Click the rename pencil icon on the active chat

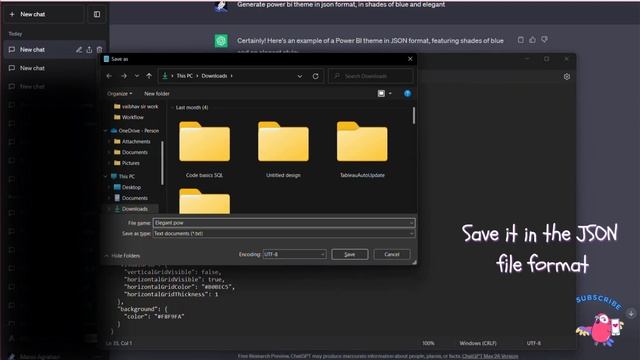point(79,50)
